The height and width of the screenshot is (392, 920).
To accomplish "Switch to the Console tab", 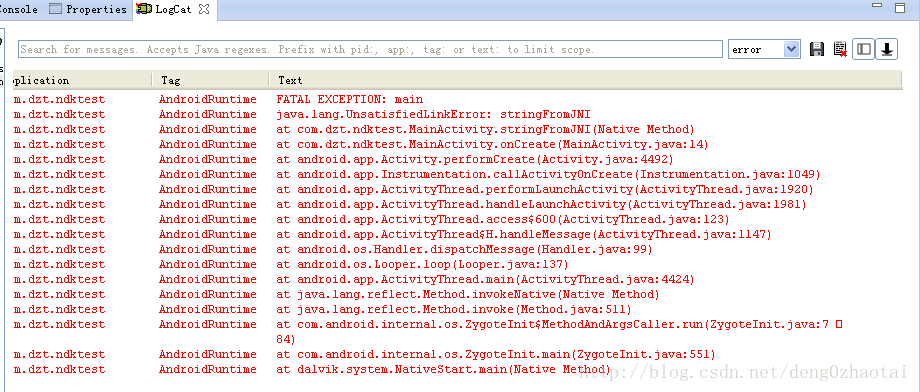I will pos(19,9).
